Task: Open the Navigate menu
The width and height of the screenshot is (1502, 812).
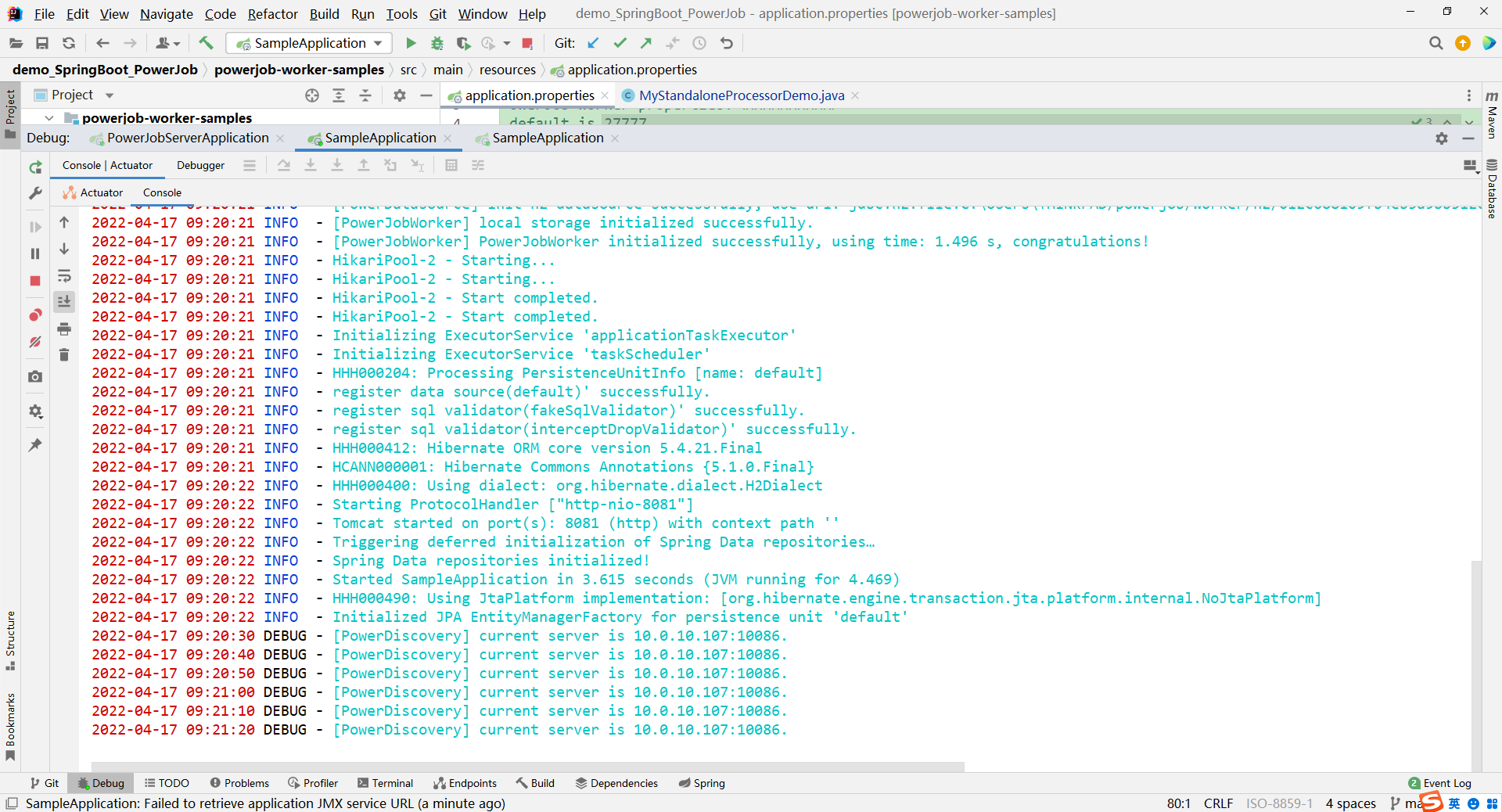Action: click(166, 14)
